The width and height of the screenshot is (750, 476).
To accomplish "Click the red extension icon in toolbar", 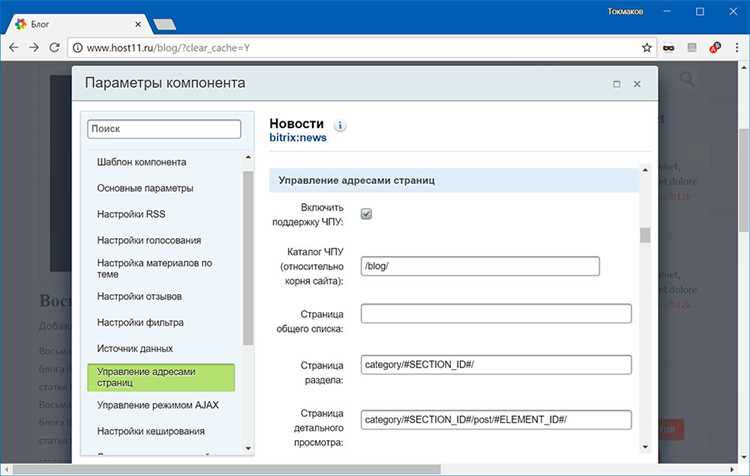I will coord(715,48).
